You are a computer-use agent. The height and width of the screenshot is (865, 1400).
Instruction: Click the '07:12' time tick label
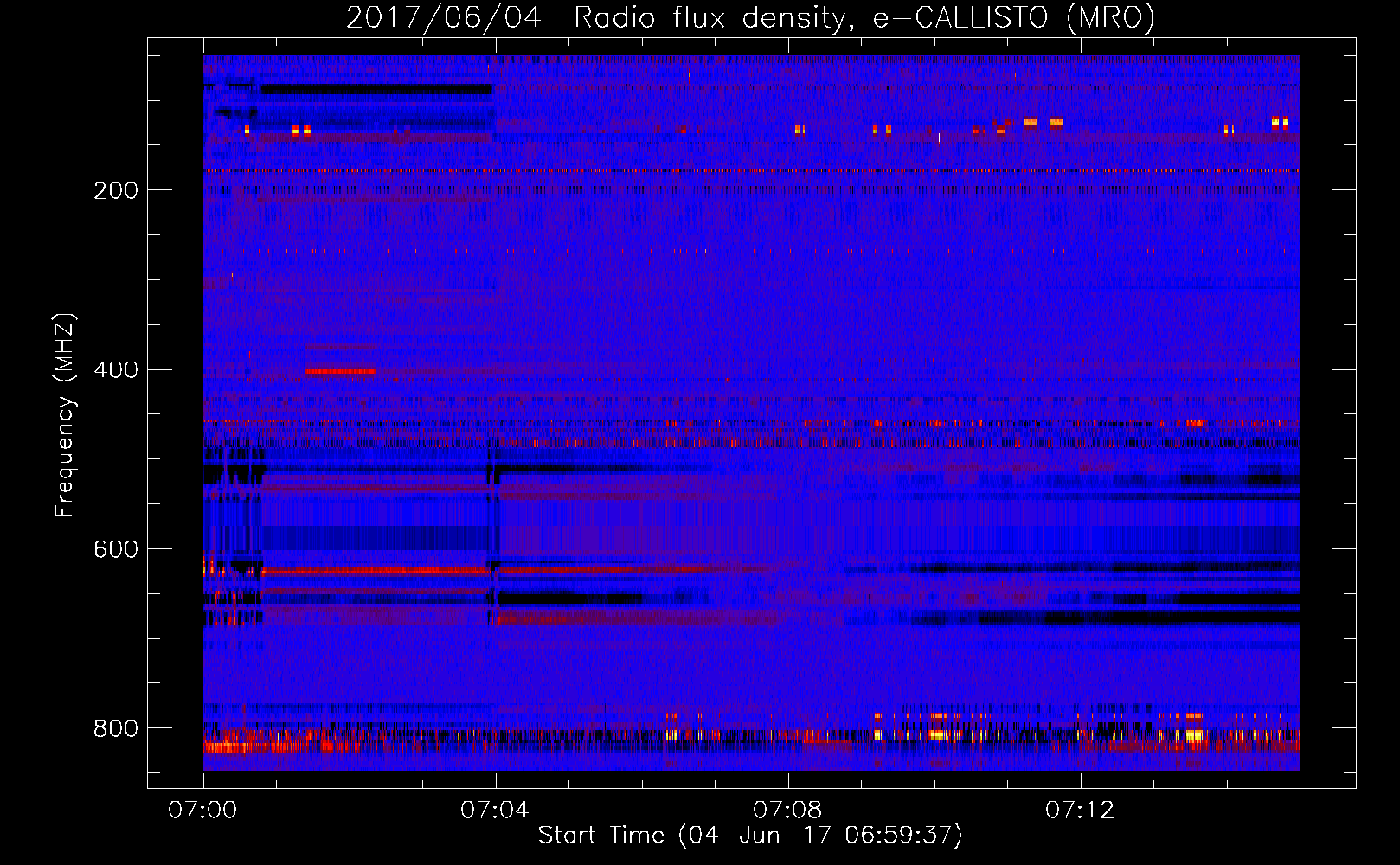pyautogui.click(x=1079, y=810)
